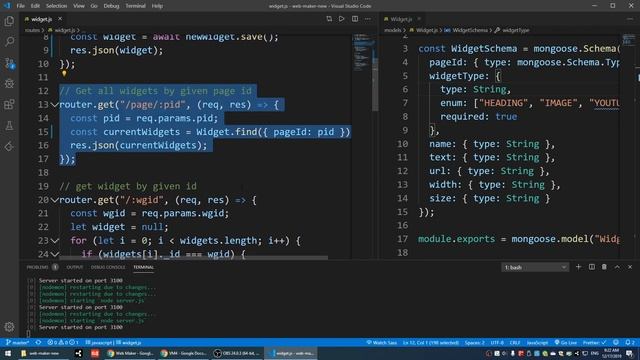The height and width of the screenshot is (360, 640).
Task: Click Prettier status bar item
Action: 594,342
